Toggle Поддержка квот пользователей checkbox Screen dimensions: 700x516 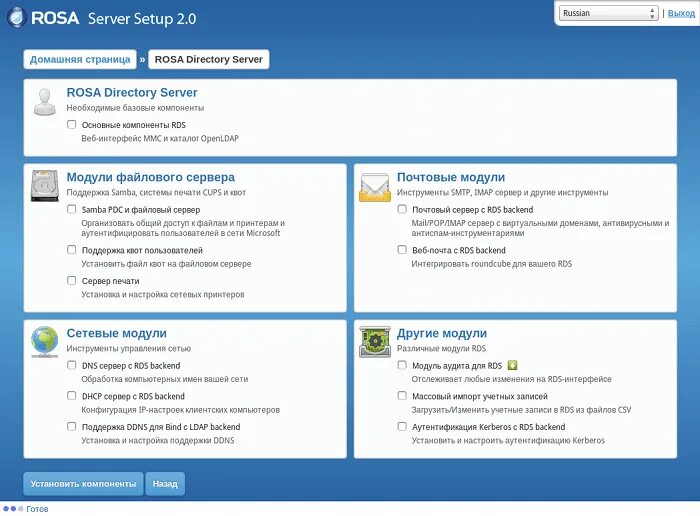(x=71, y=250)
